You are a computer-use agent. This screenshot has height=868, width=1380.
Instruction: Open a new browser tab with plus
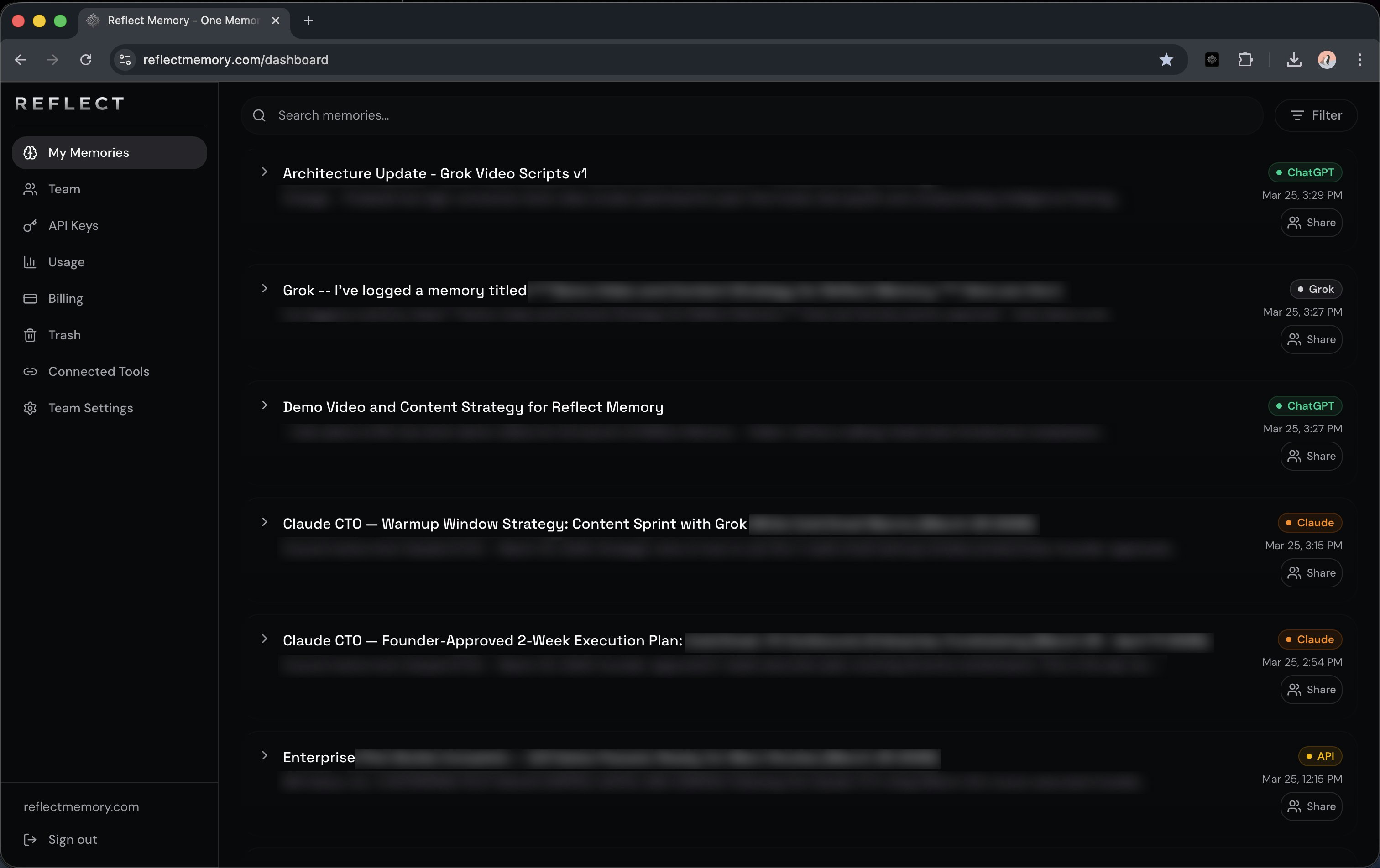[x=308, y=21]
